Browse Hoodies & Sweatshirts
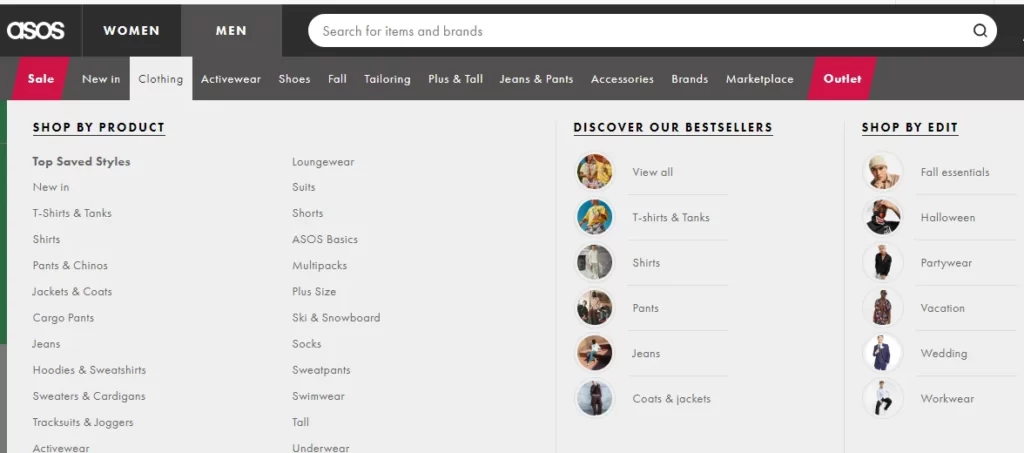Viewport: 1024px width, 453px height. (89, 370)
